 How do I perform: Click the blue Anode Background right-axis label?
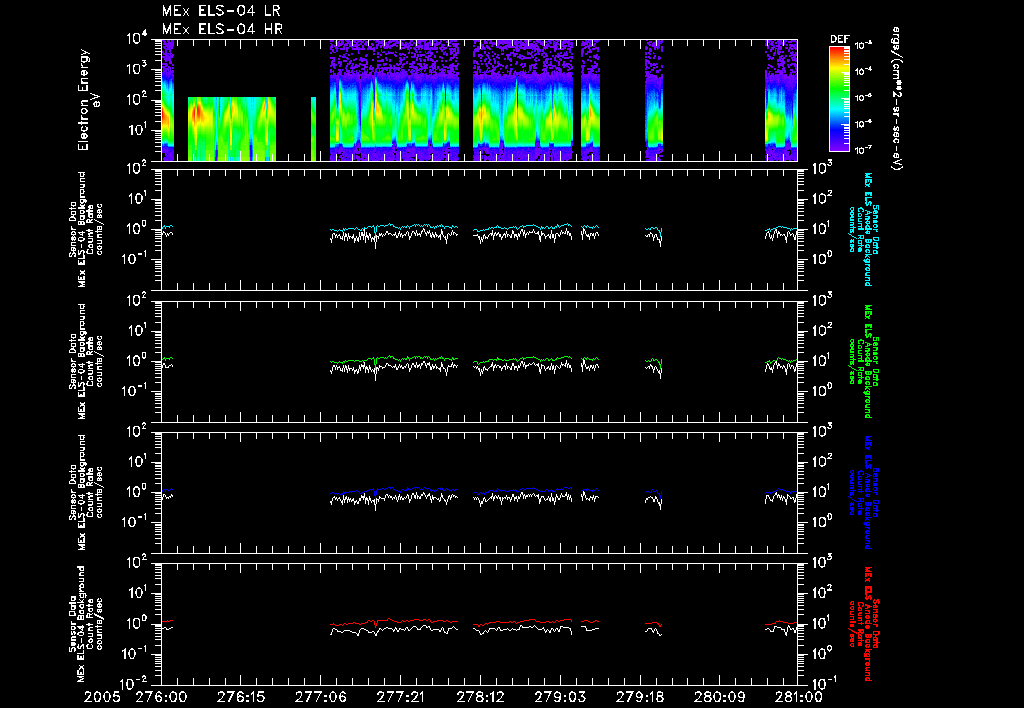pos(863,492)
